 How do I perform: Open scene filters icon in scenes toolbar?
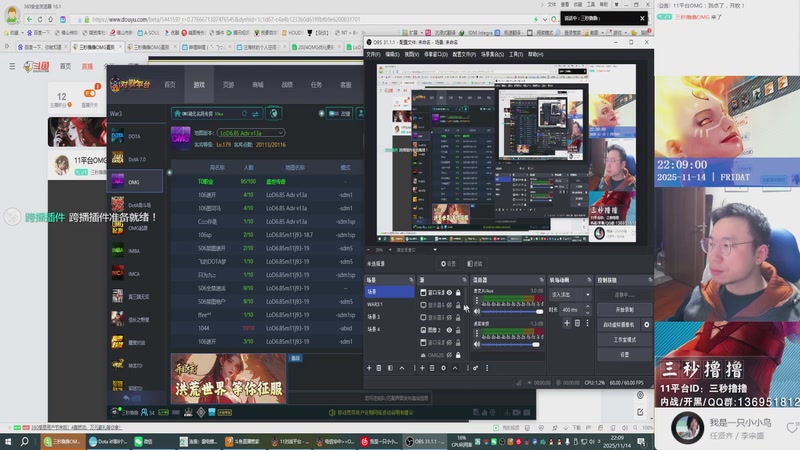coord(390,368)
